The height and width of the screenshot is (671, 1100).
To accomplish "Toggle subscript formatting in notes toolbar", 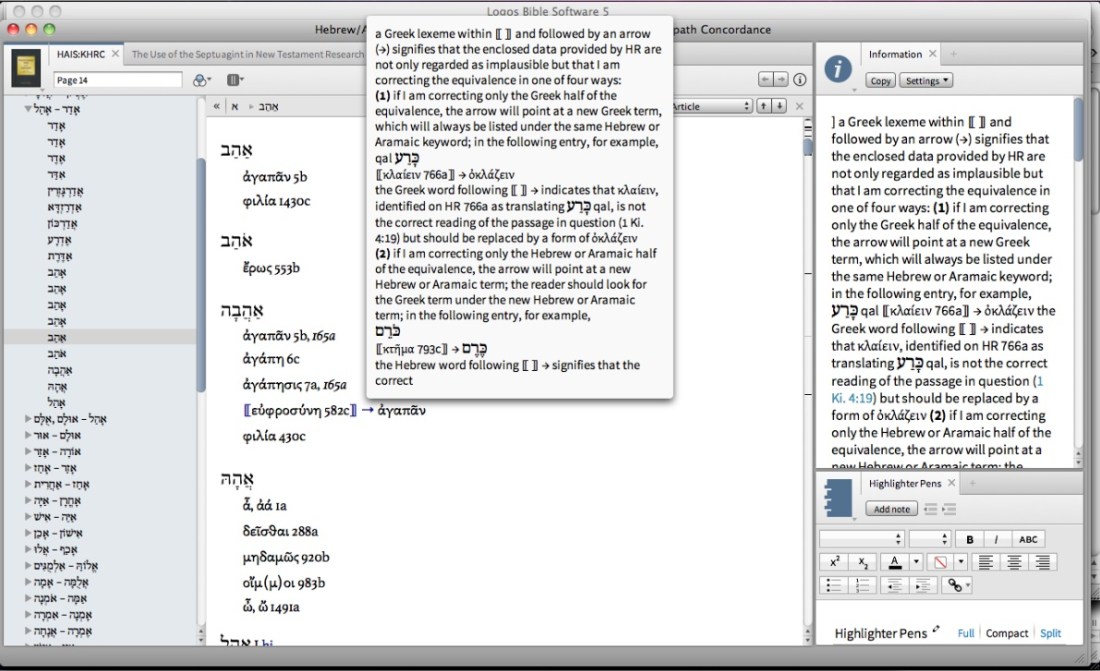I will [863, 562].
